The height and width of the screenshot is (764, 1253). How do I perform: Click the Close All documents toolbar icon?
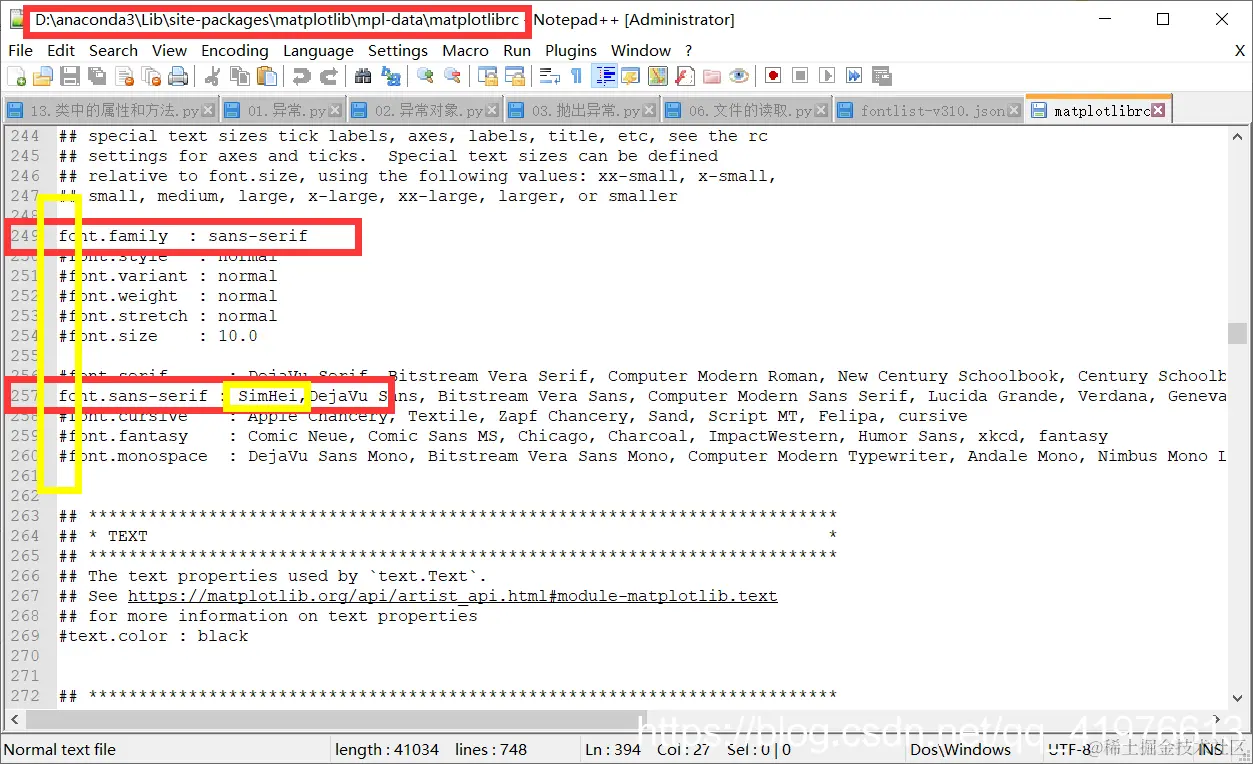point(151,76)
